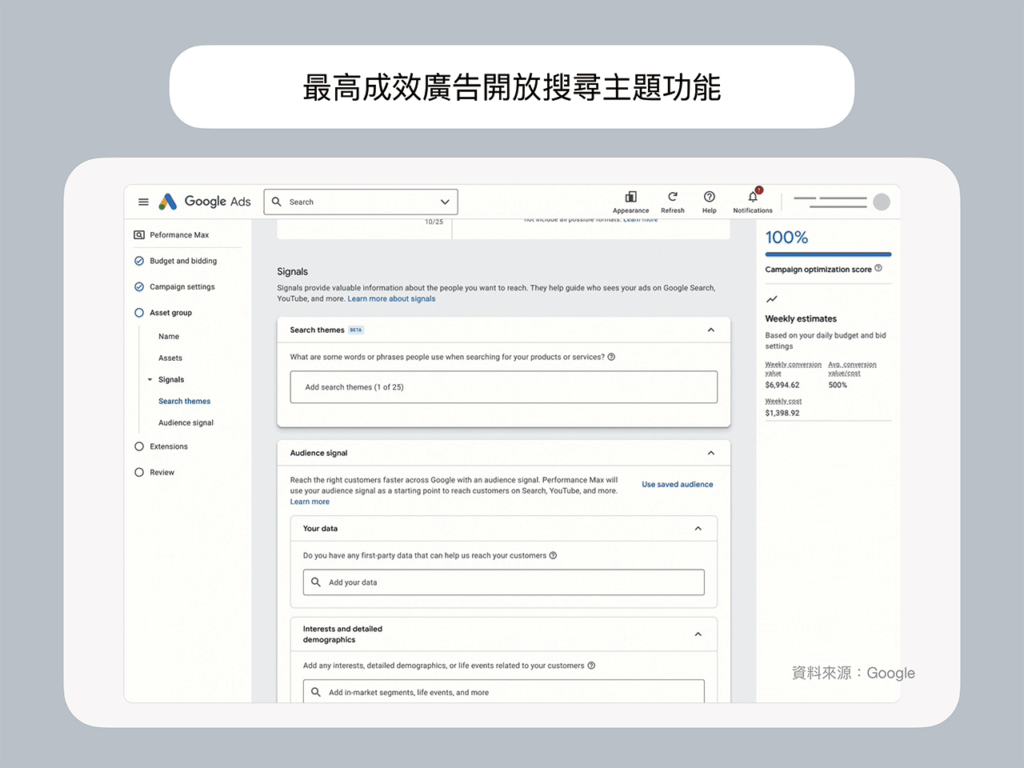1024x768 pixels.
Task: Select Performance Max in sidebar
Action: [x=179, y=235]
